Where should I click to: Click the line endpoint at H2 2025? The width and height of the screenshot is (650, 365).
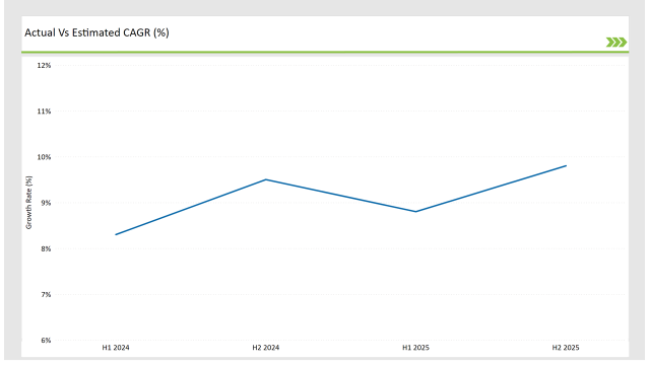(x=566, y=166)
